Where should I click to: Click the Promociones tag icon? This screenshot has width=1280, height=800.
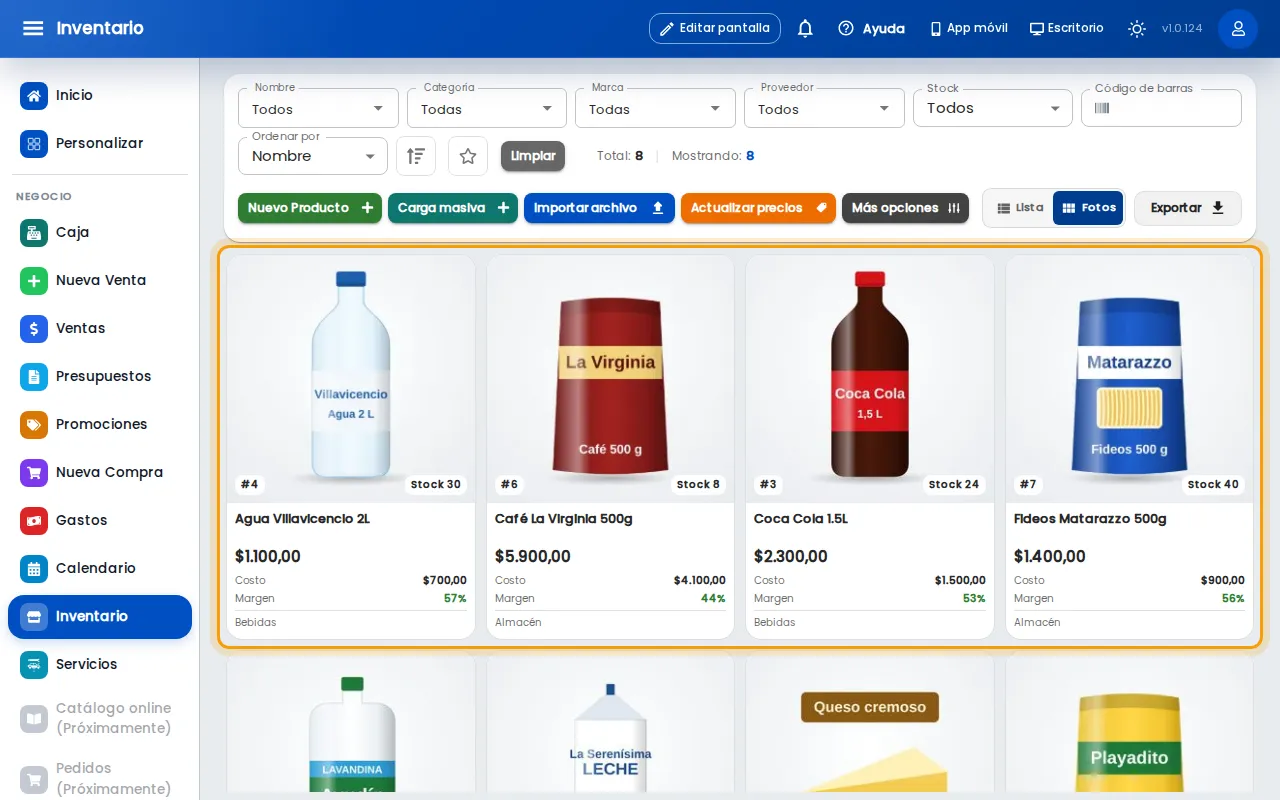pyautogui.click(x=34, y=424)
